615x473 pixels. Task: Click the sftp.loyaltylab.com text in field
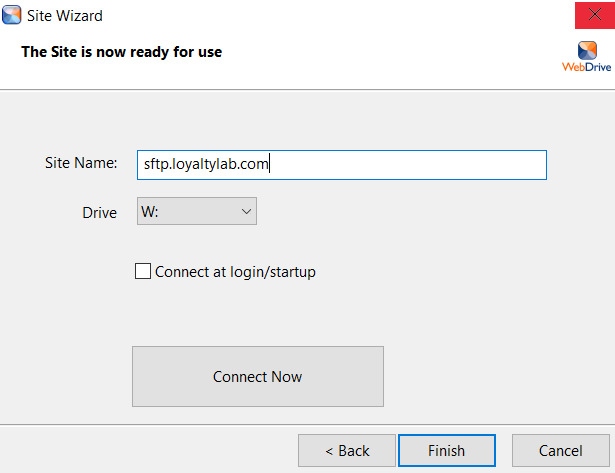(206, 164)
